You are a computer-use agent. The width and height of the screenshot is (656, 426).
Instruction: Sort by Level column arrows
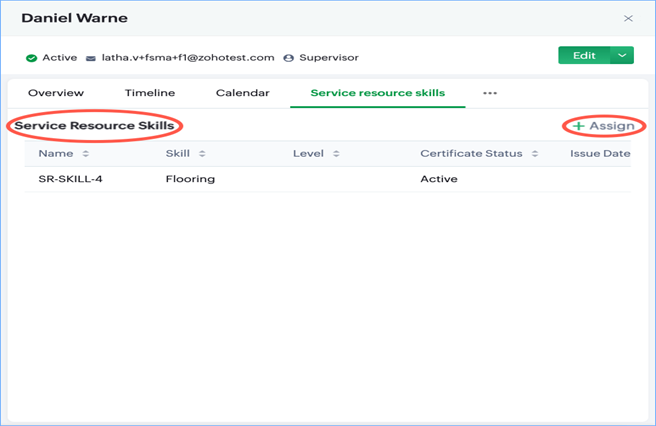tap(336, 154)
